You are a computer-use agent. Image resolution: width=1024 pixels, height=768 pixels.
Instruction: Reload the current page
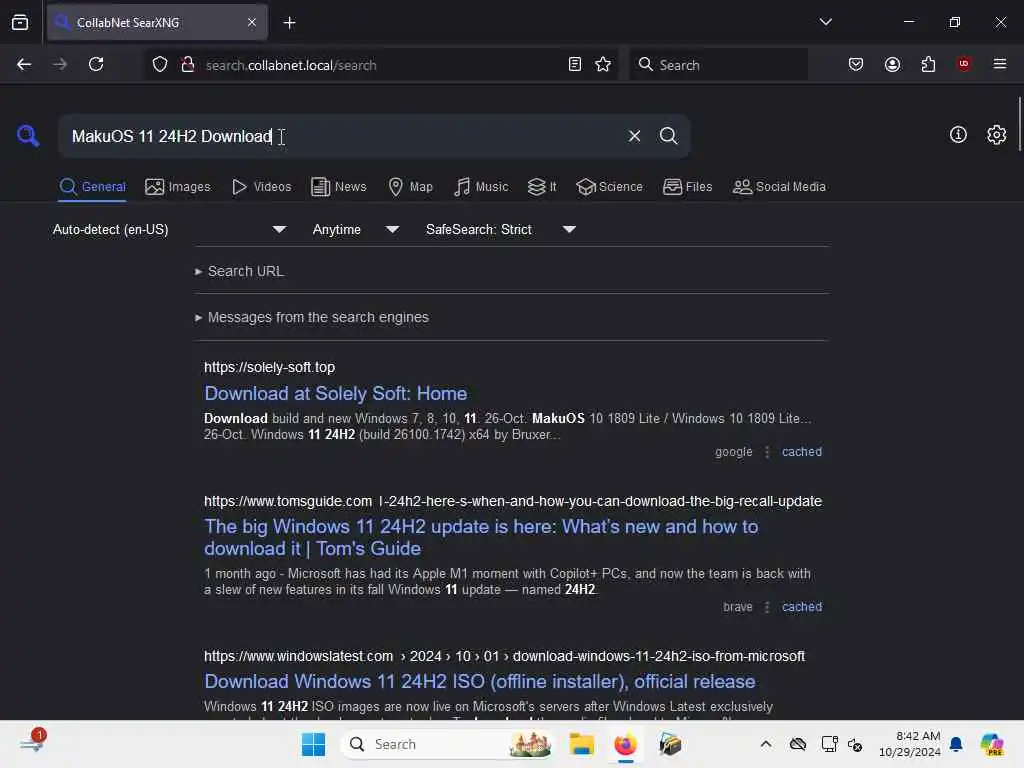(96, 64)
